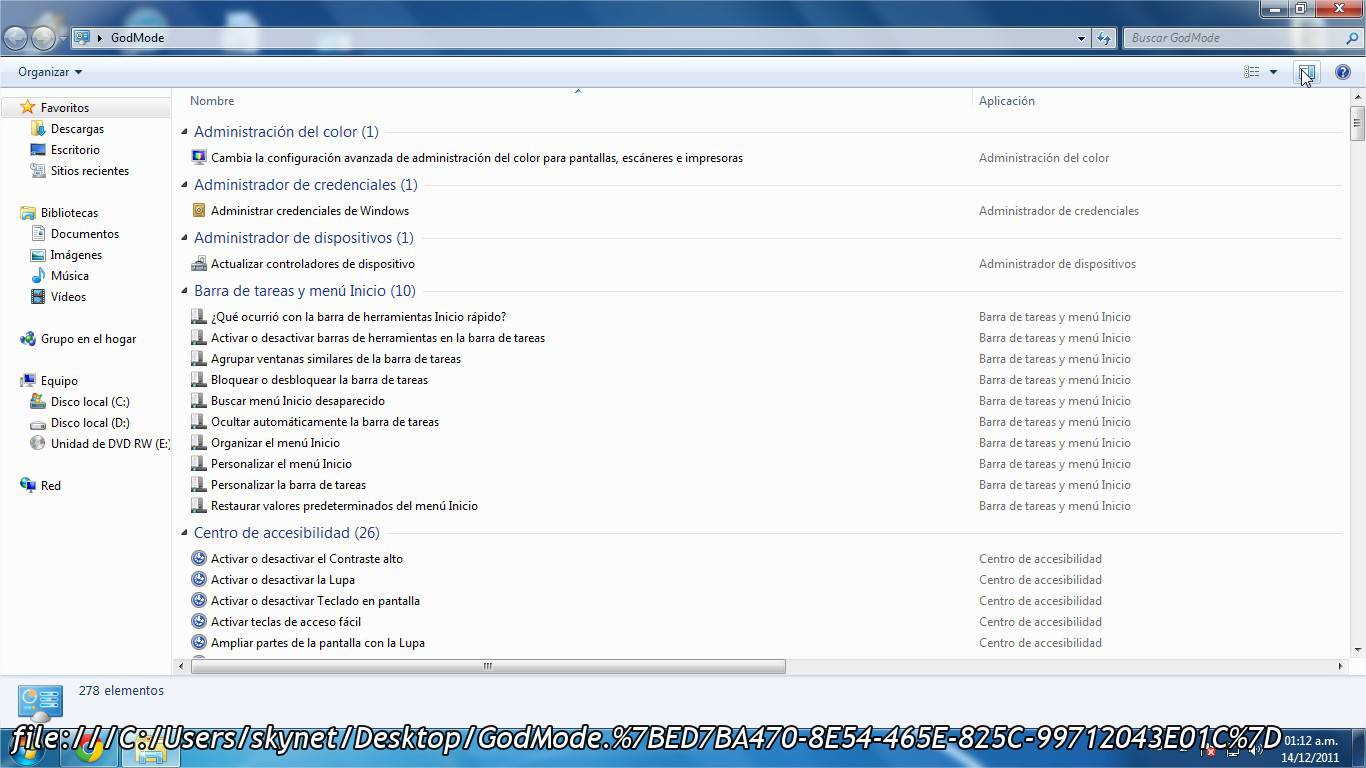Collapse Barra de tareas y menú Inicio group

click(184, 291)
